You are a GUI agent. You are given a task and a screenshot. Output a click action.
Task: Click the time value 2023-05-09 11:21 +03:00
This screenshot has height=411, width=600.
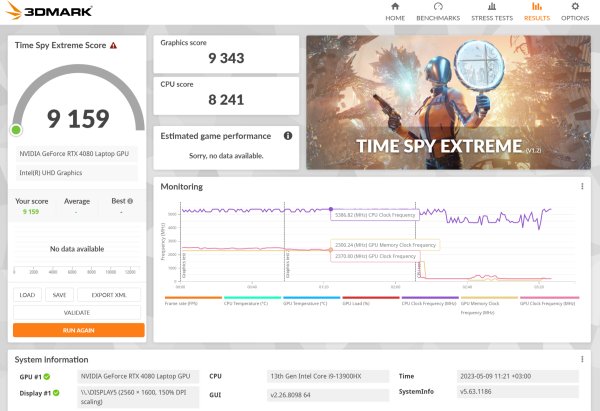pyautogui.click(x=518, y=376)
